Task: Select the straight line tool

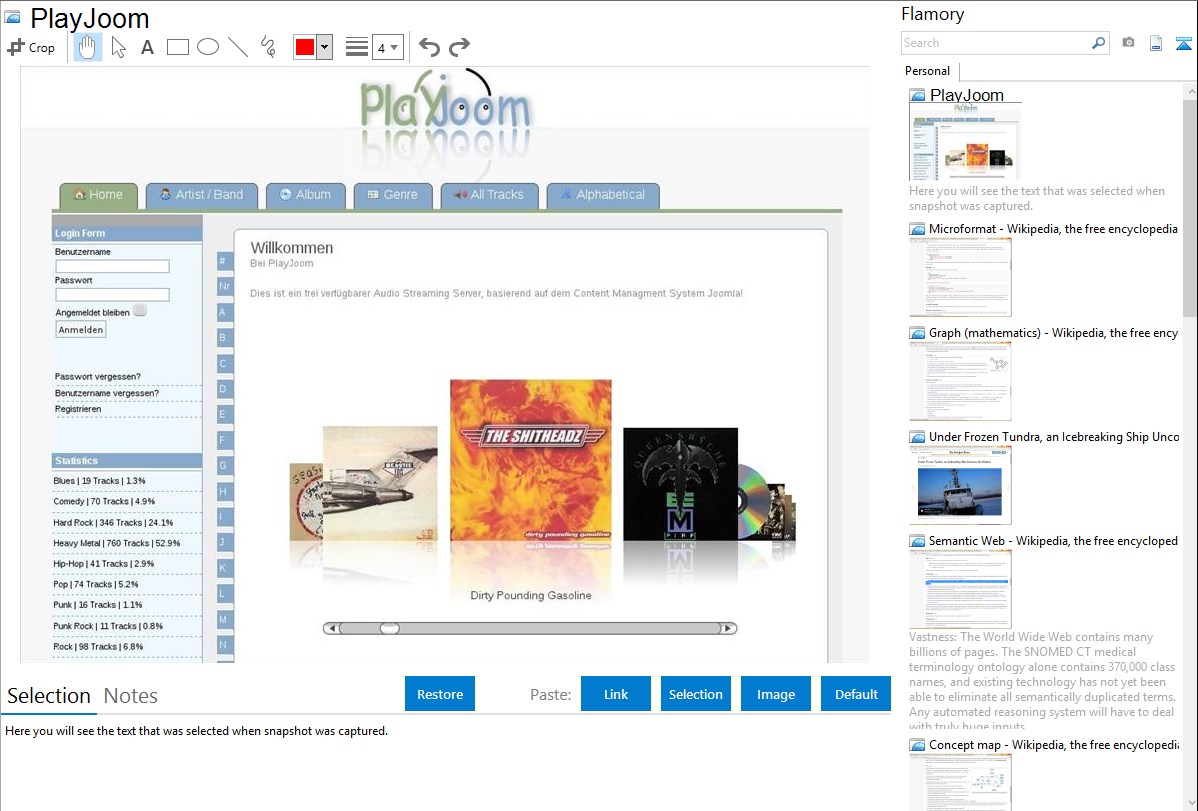Action: click(x=238, y=47)
